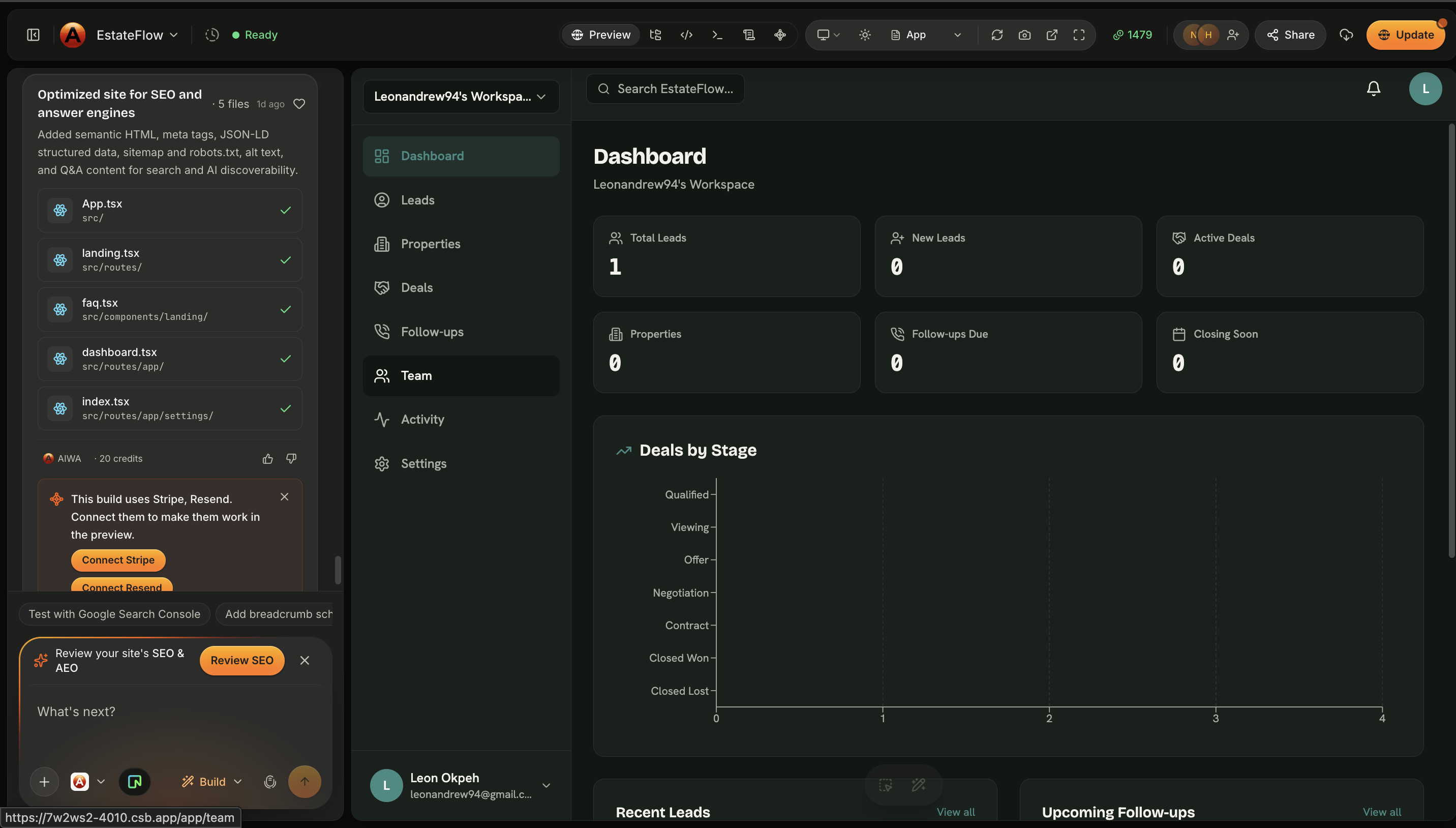The width and height of the screenshot is (1456, 828).
Task: Click View all for Recent Leads
Action: point(956,812)
